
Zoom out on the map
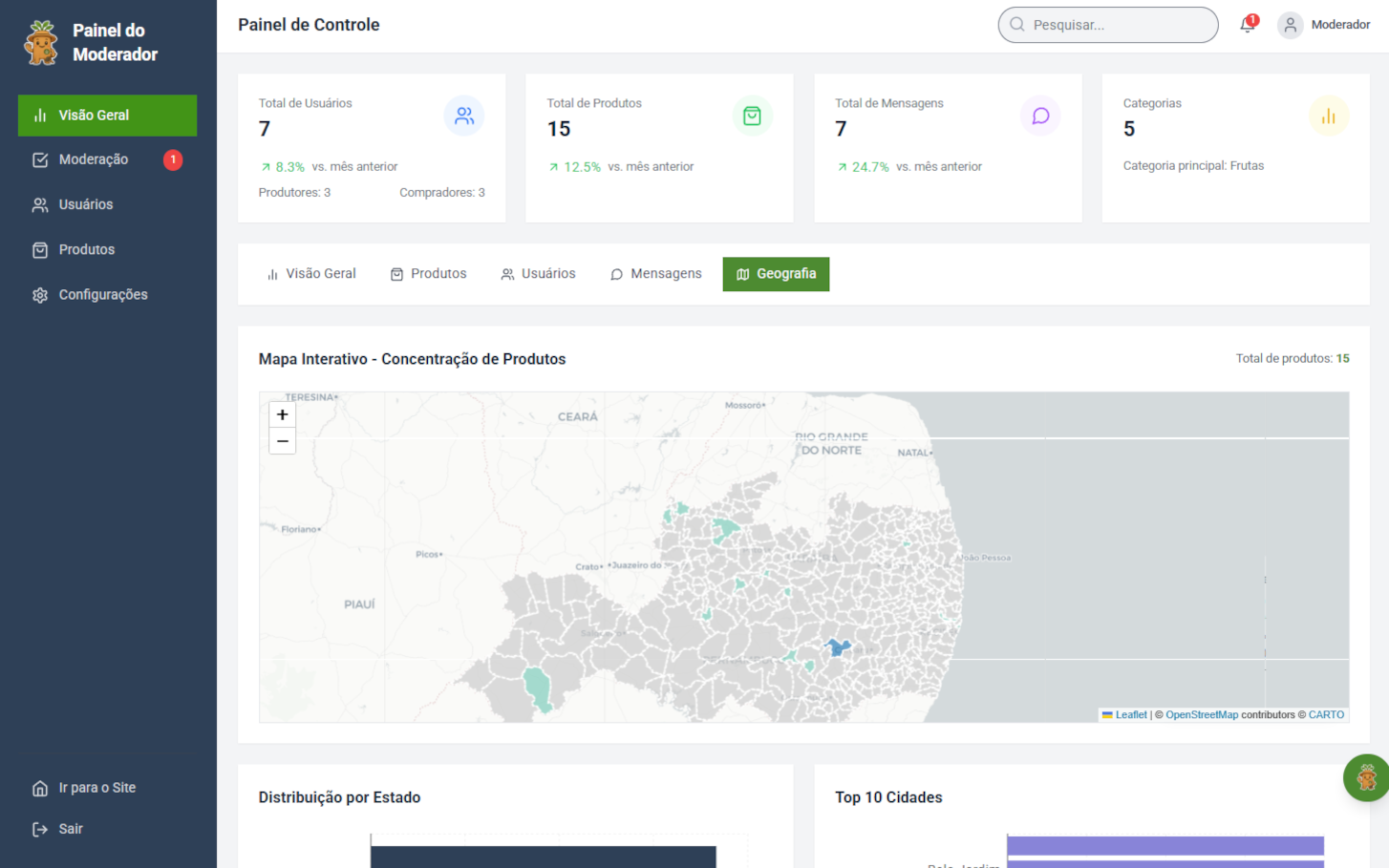coord(283,441)
